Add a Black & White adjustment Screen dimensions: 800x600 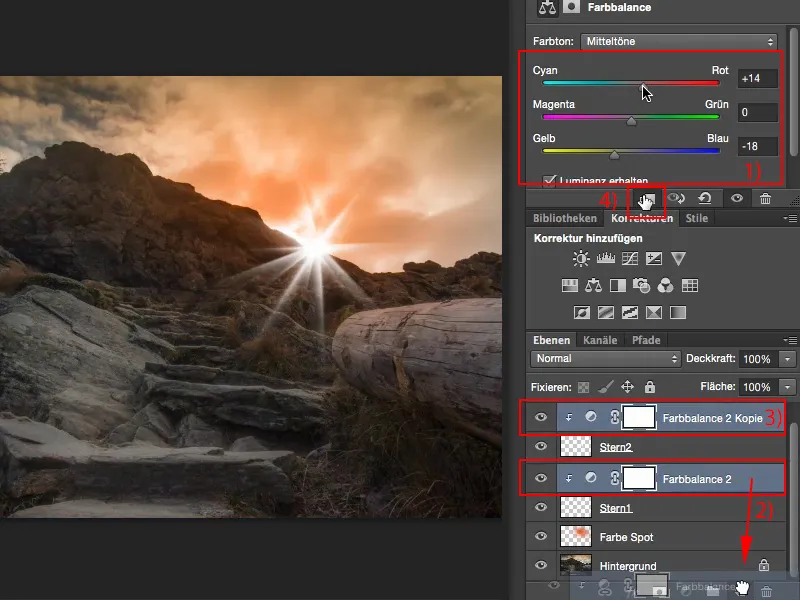click(618, 286)
